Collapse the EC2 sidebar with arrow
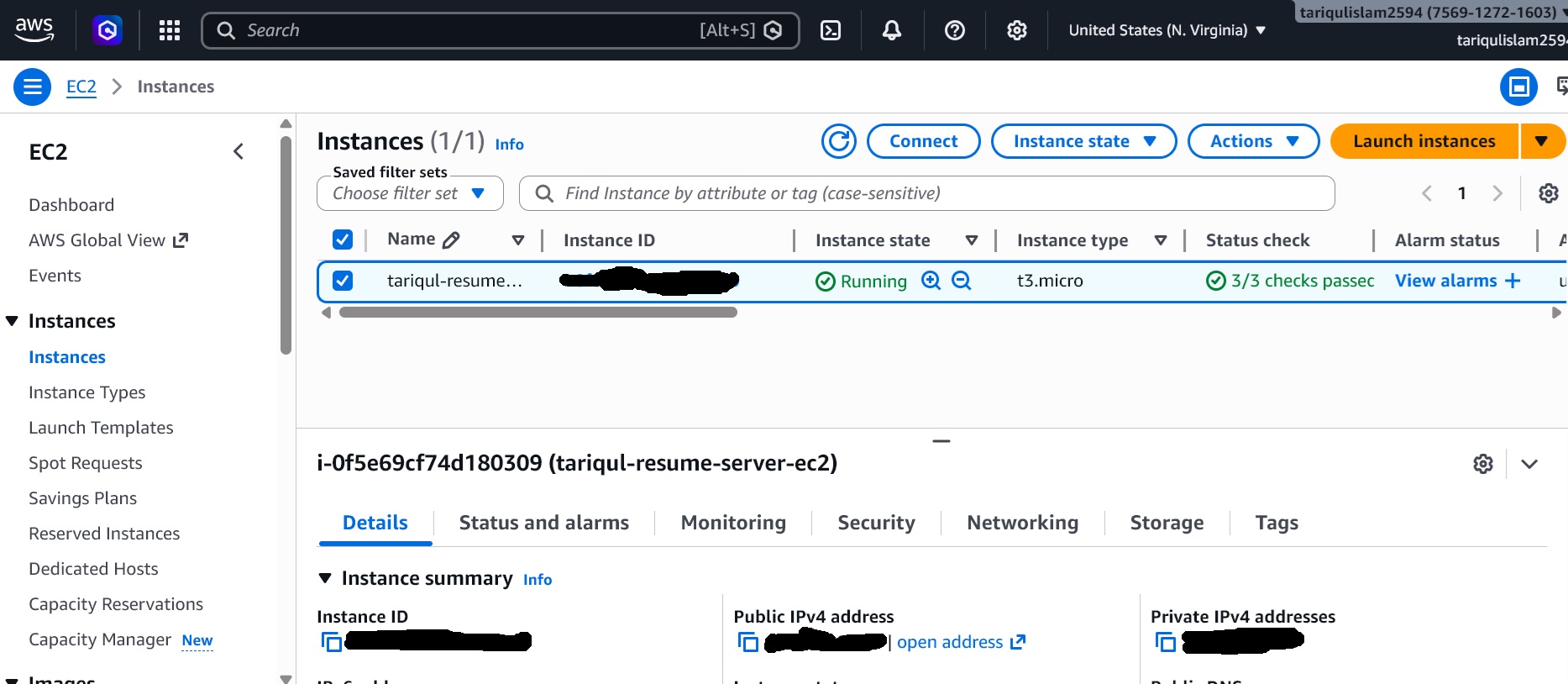Image resolution: width=1568 pixels, height=684 pixels. (239, 151)
